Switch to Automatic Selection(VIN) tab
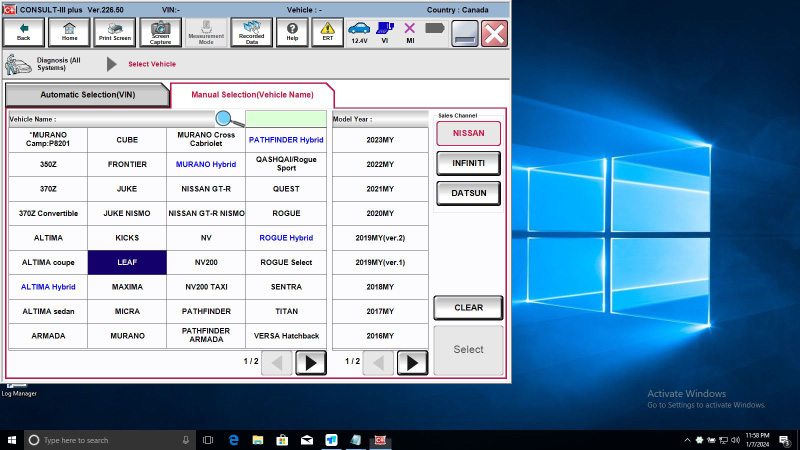This screenshot has height=450, width=800. tap(87, 95)
